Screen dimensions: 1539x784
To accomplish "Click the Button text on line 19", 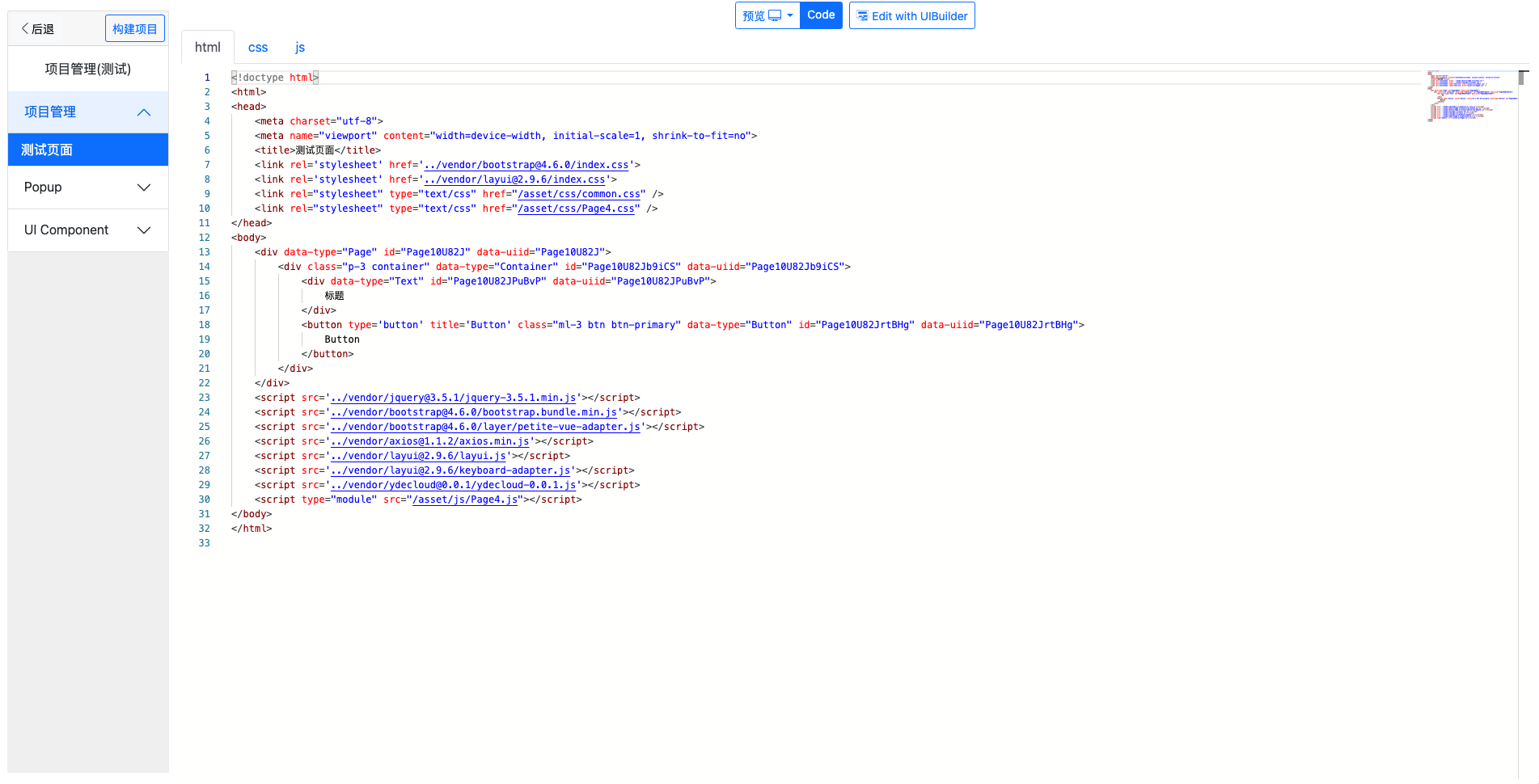I will click(342, 339).
